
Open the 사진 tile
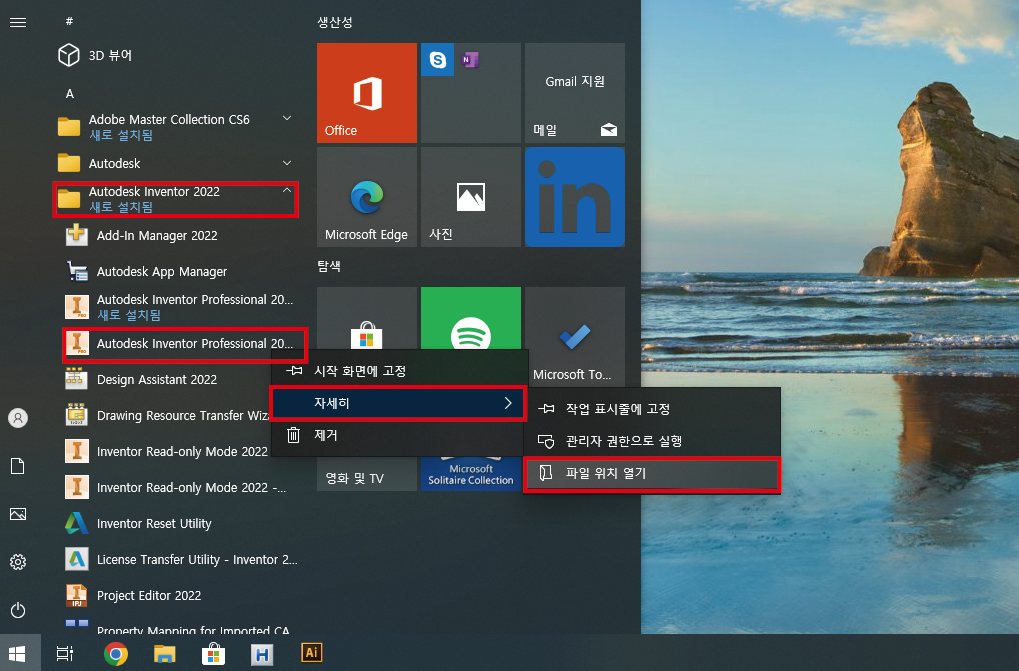(471, 197)
